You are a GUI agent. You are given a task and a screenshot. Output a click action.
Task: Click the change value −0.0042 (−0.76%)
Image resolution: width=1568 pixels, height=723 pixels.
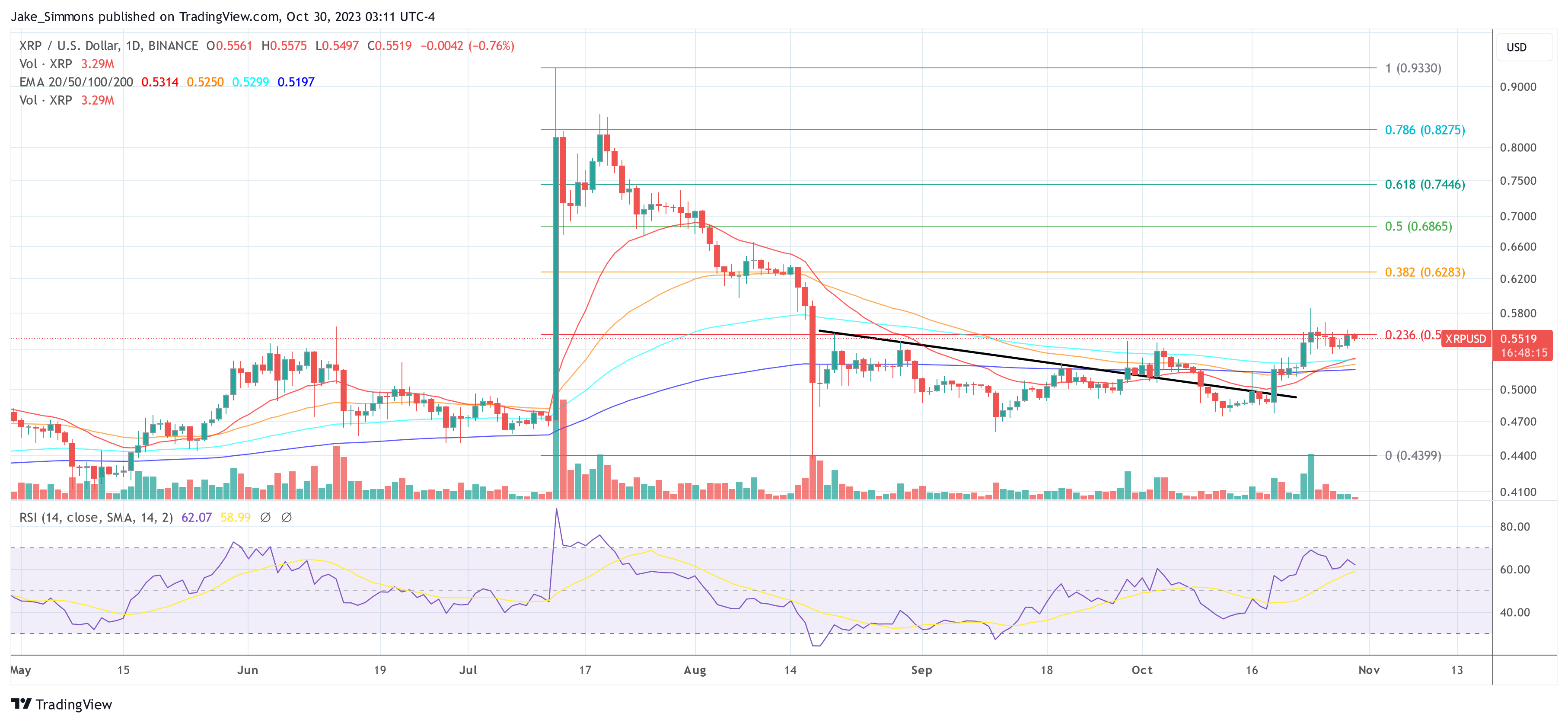click(467, 46)
